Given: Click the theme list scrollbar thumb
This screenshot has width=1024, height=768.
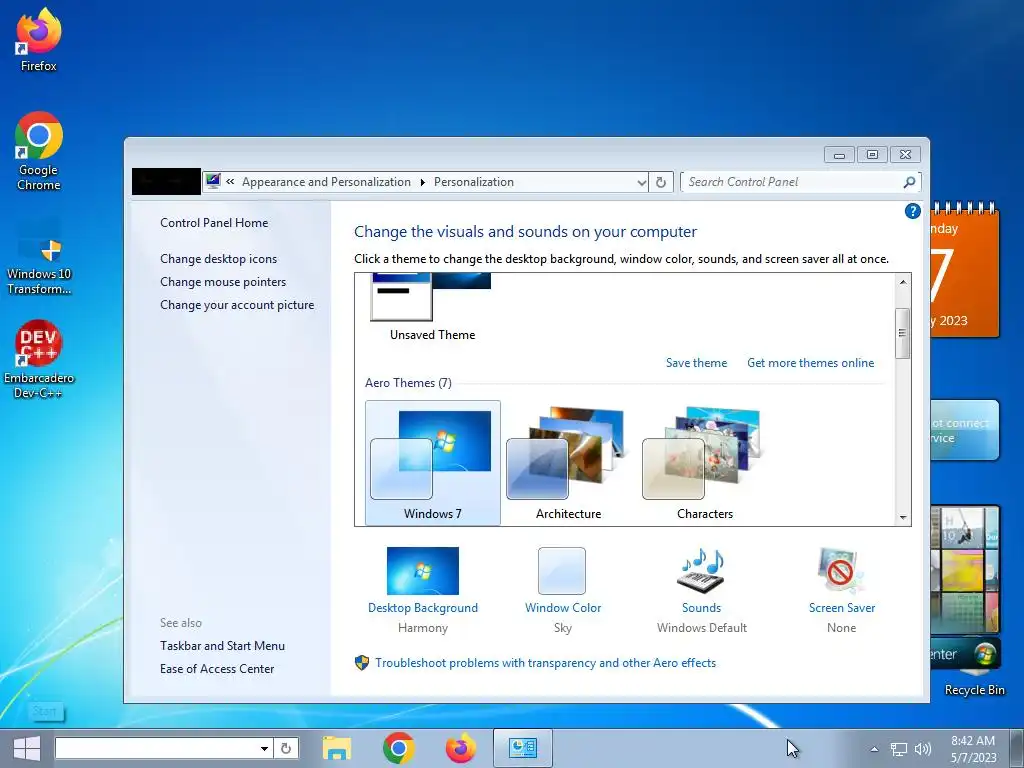Looking at the screenshot, I should tap(903, 333).
